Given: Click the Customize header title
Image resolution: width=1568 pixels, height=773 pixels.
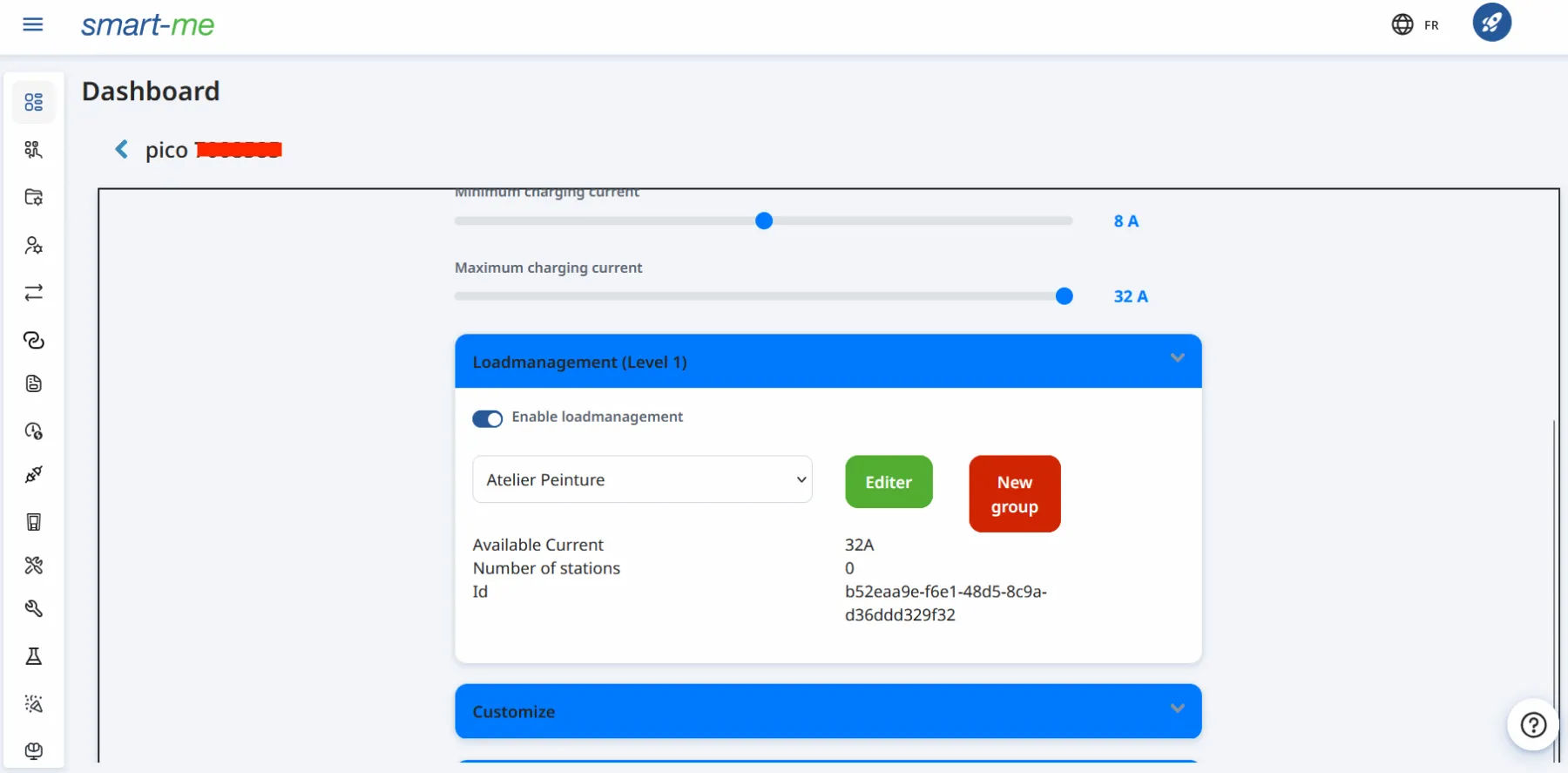Looking at the screenshot, I should pos(514,712).
